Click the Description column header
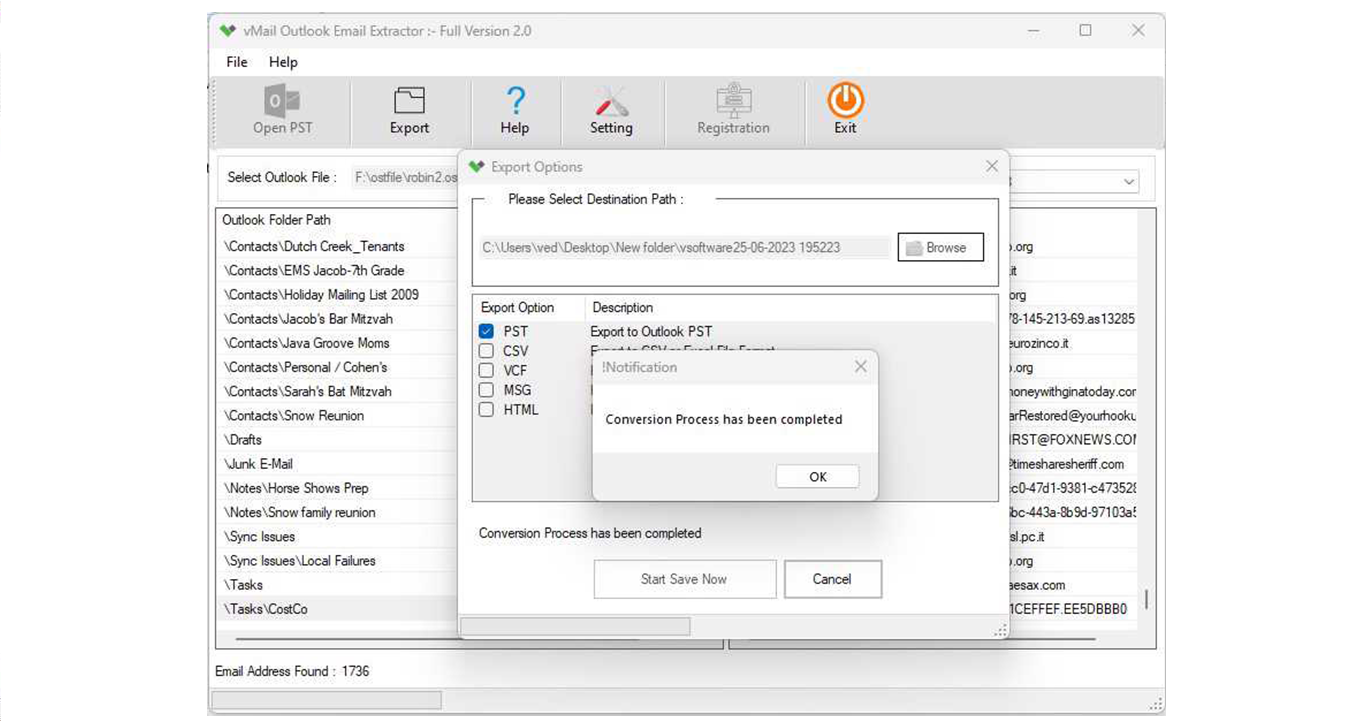 click(x=622, y=308)
